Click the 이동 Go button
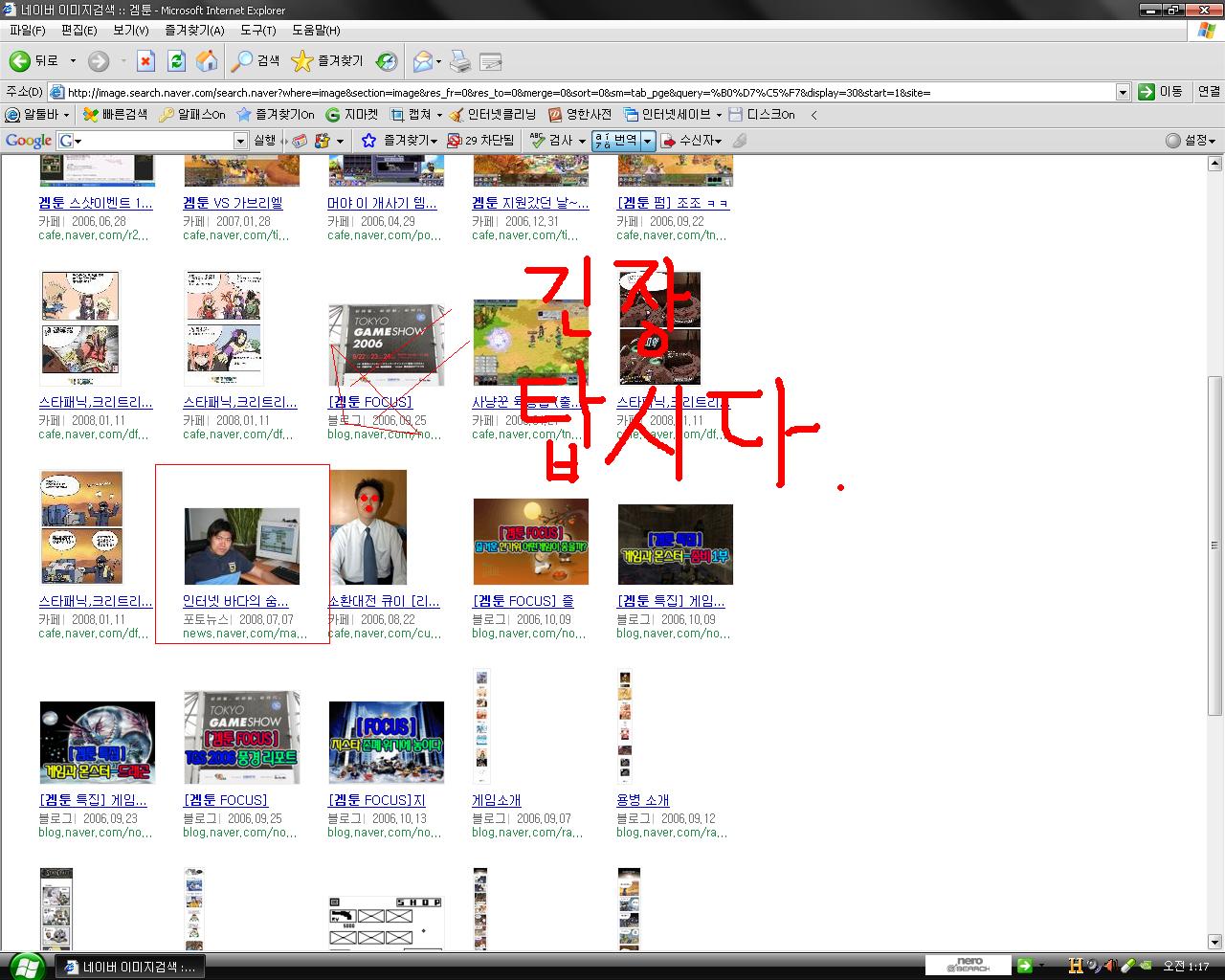This screenshot has width=1225, height=980. pyautogui.click(x=1160, y=92)
